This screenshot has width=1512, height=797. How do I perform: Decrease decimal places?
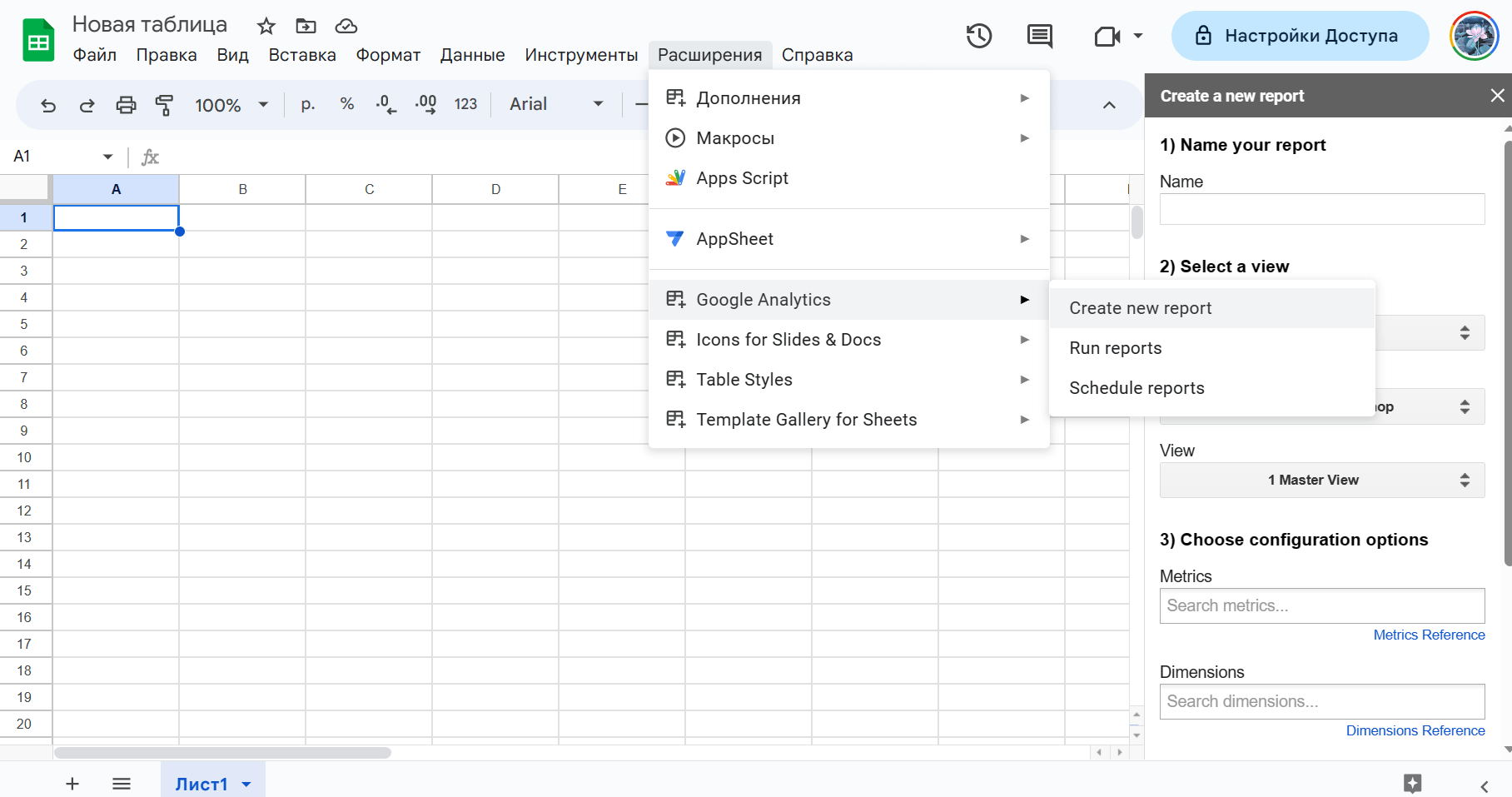[385, 104]
